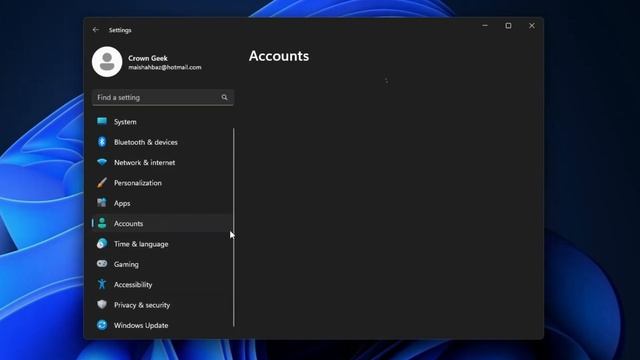
Task: Open Personalization settings label
Action: pos(138,183)
